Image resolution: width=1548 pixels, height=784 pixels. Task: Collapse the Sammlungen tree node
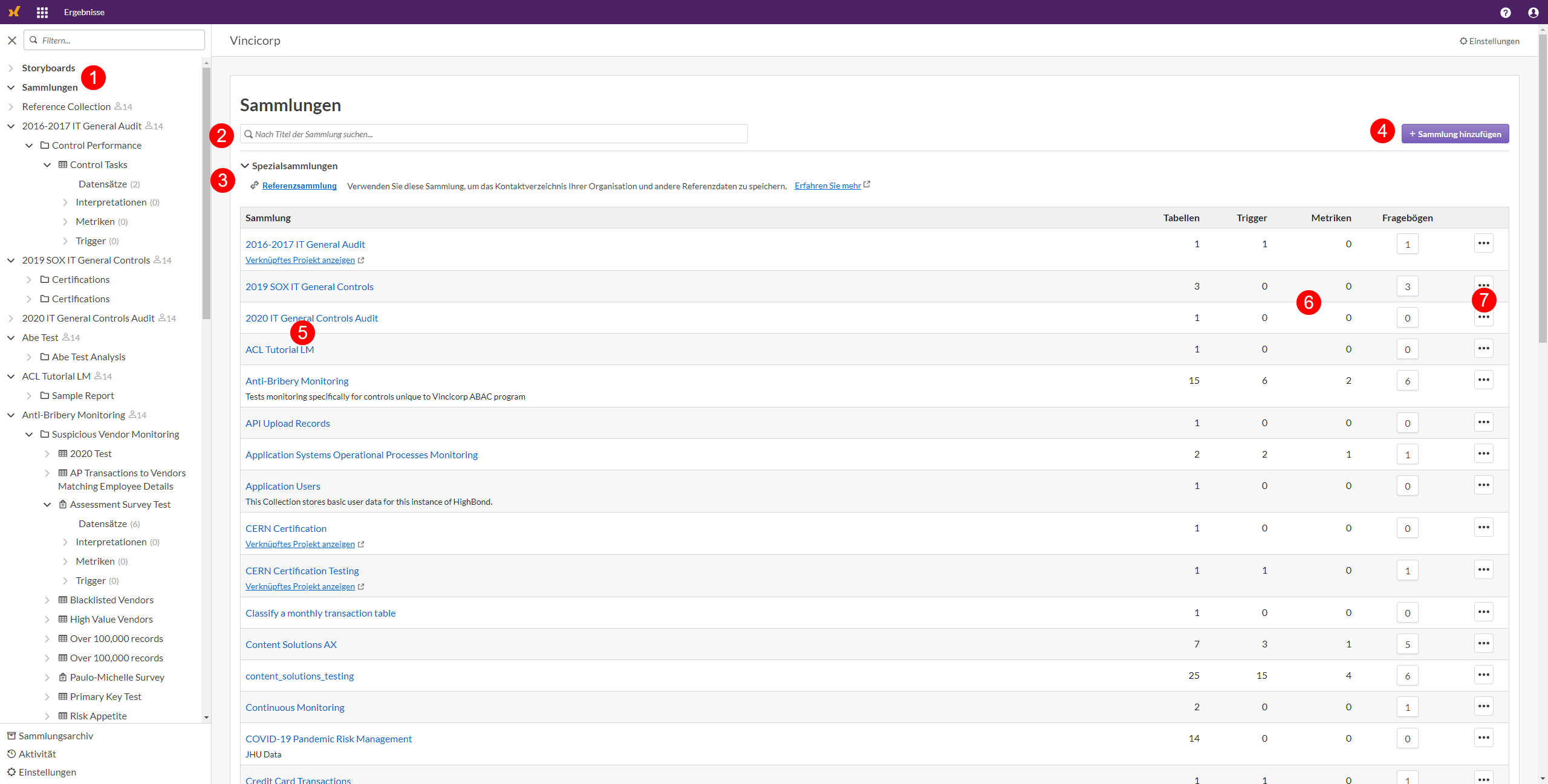click(11, 87)
